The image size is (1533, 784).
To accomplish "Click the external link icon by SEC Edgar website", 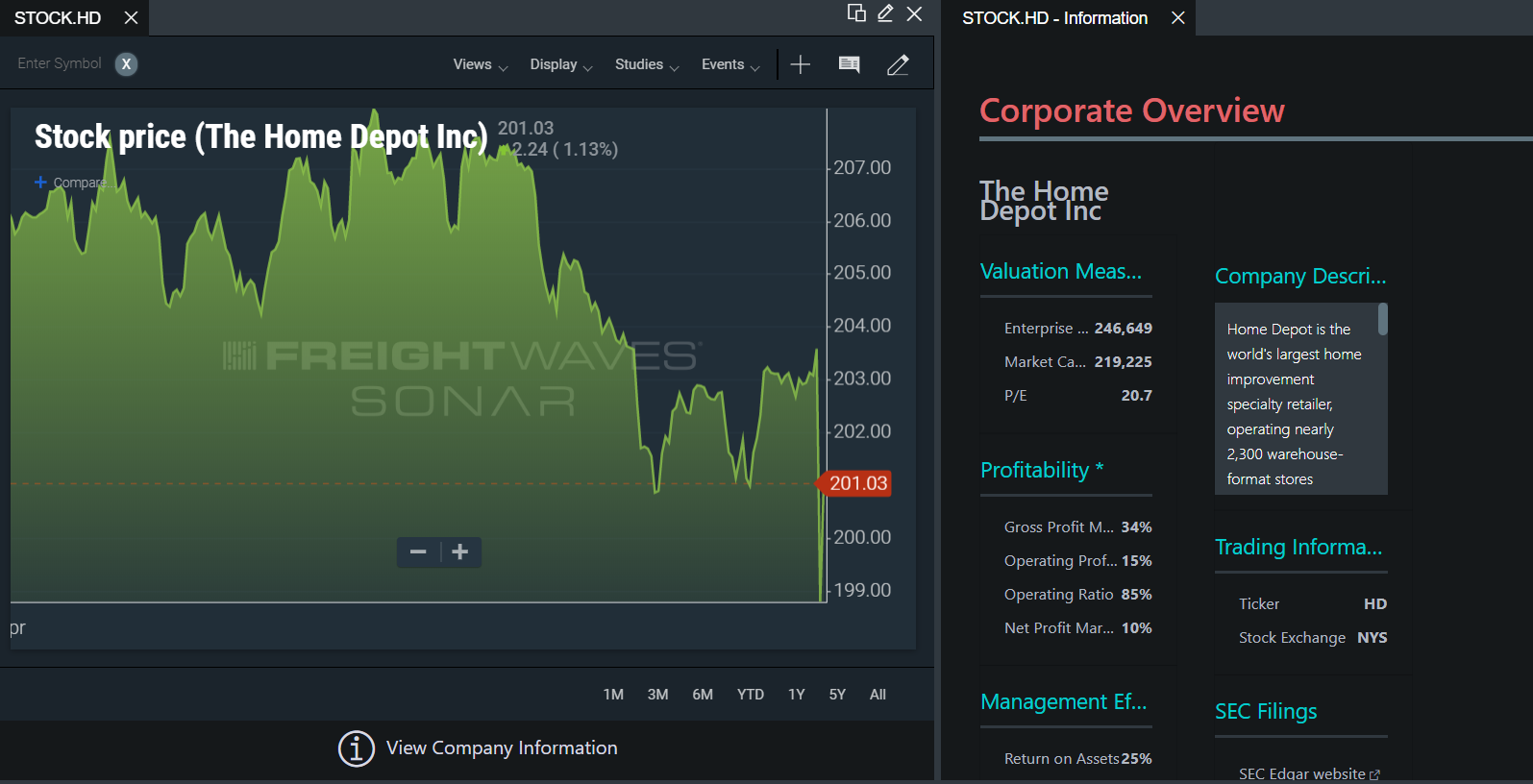I will click(1374, 774).
